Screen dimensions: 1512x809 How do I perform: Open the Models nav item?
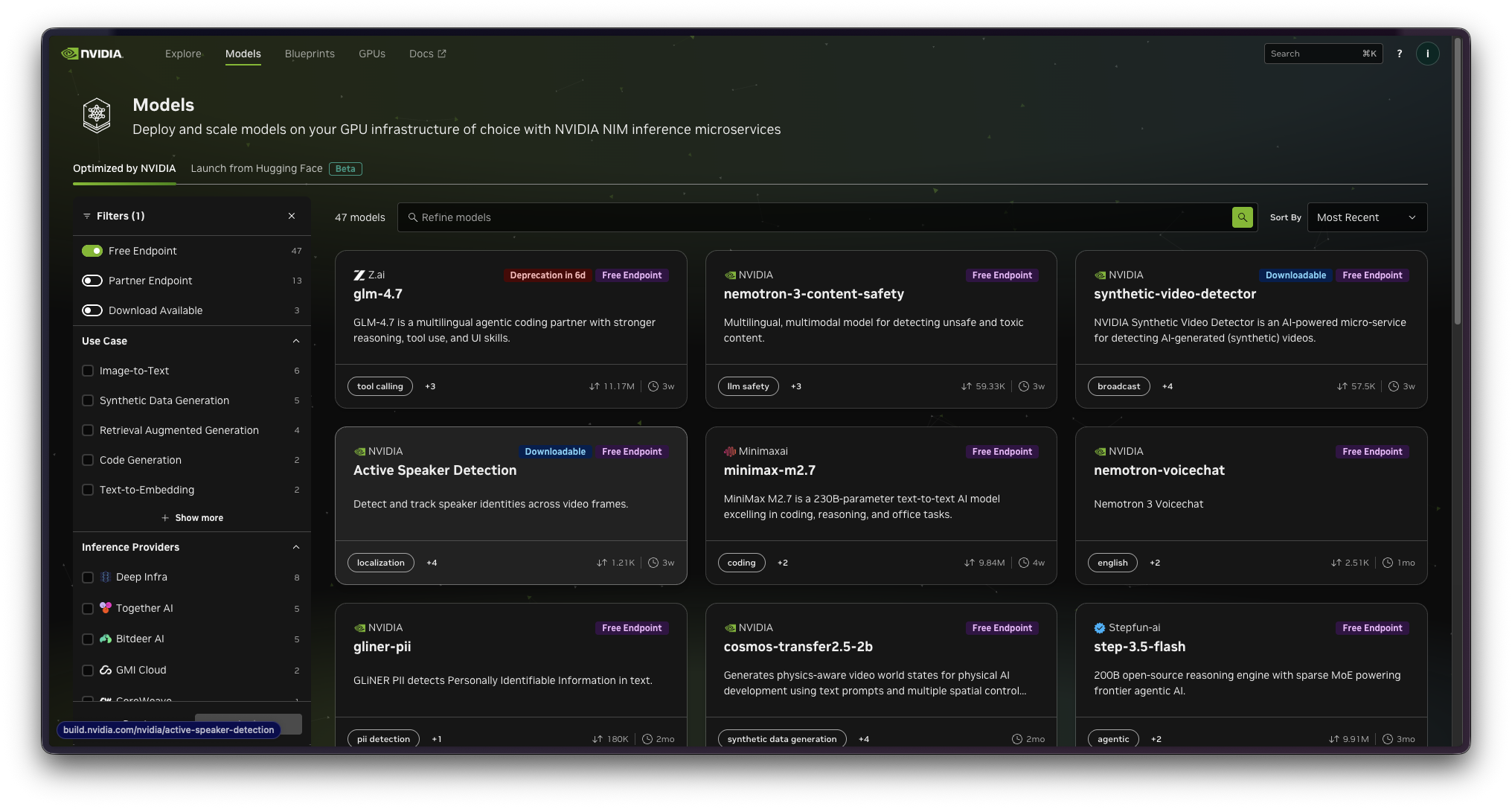click(243, 54)
